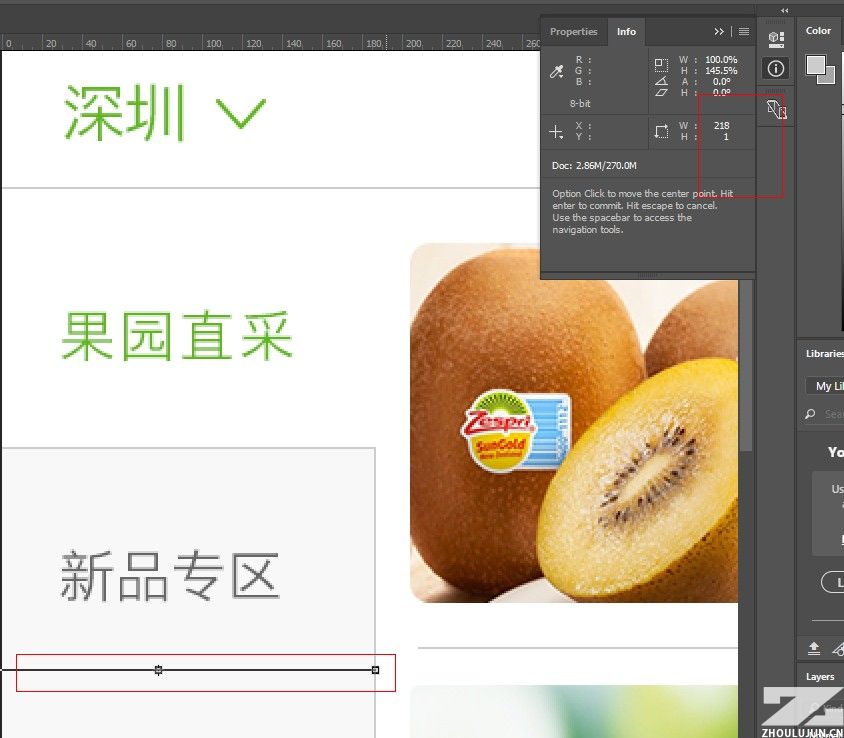Switch to the Layers panel tab
844x738 pixels.
(x=820, y=677)
